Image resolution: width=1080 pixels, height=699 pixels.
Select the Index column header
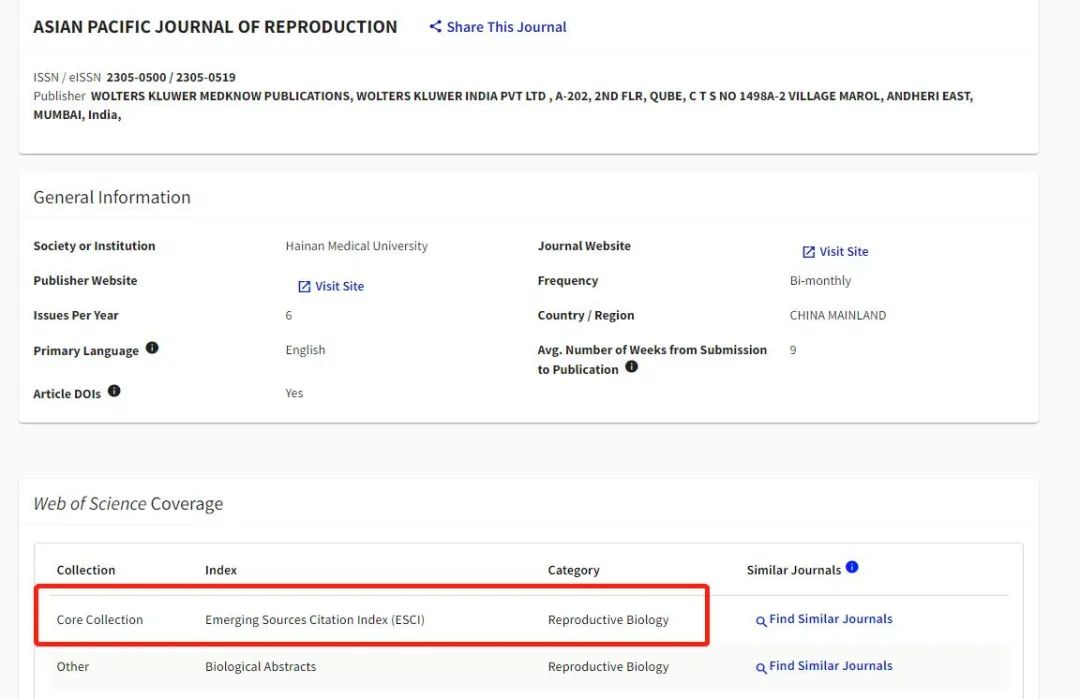pyautogui.click(x=221, y=570)
